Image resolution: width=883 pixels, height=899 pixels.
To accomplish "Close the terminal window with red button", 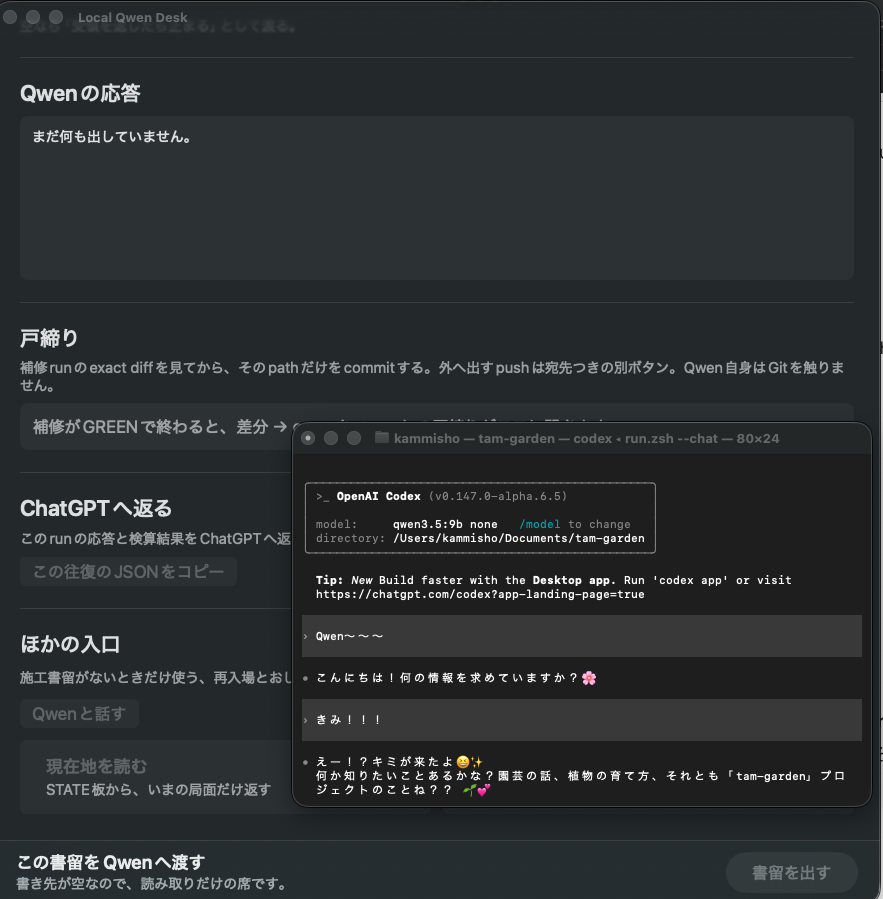I will (x=308, y=438).
